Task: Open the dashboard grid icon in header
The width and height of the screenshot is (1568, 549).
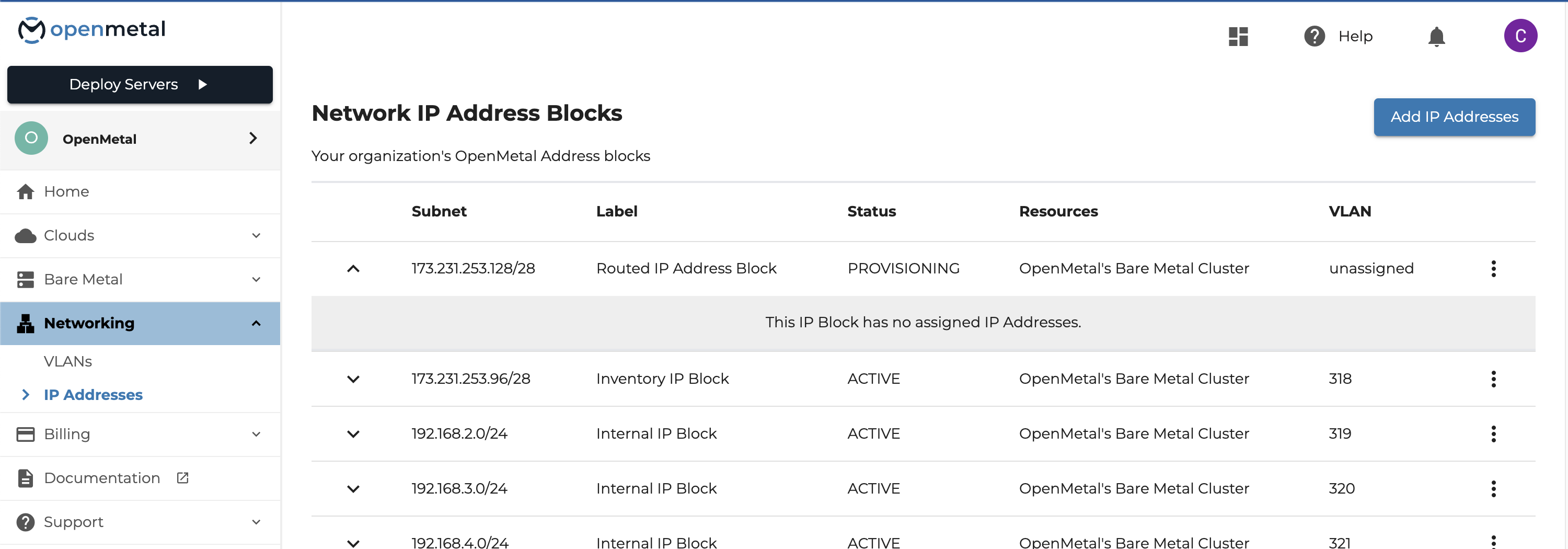Action: click(1238, 37)
